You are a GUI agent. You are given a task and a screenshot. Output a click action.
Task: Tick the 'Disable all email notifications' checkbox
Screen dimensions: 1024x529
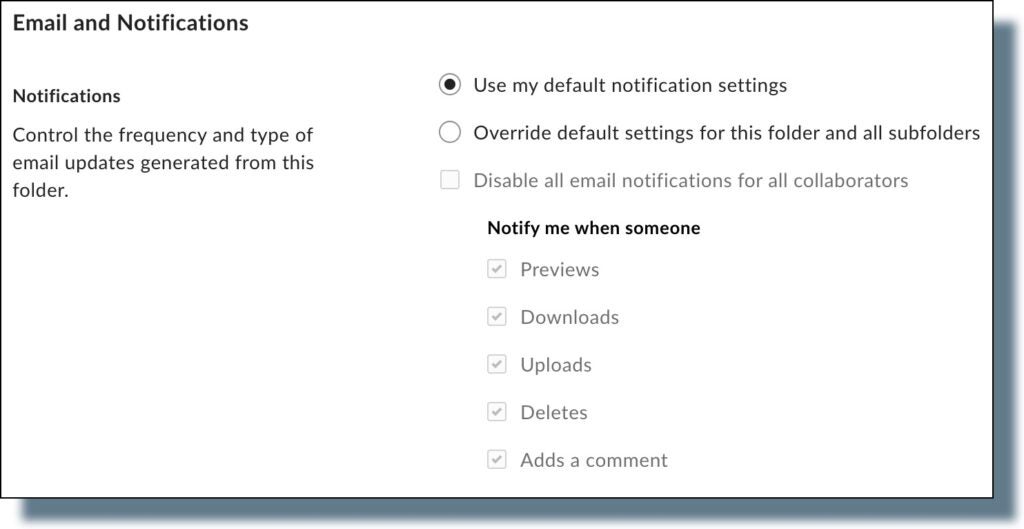(450, 181)
